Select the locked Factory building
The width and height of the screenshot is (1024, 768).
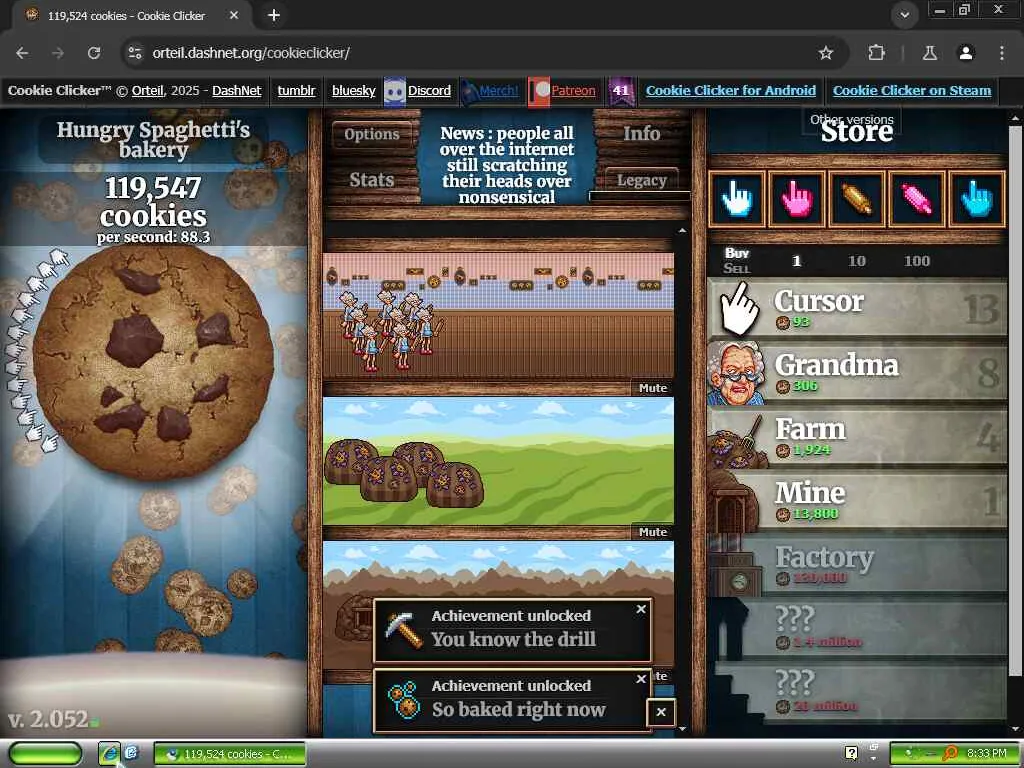click(x=857, y=565)
